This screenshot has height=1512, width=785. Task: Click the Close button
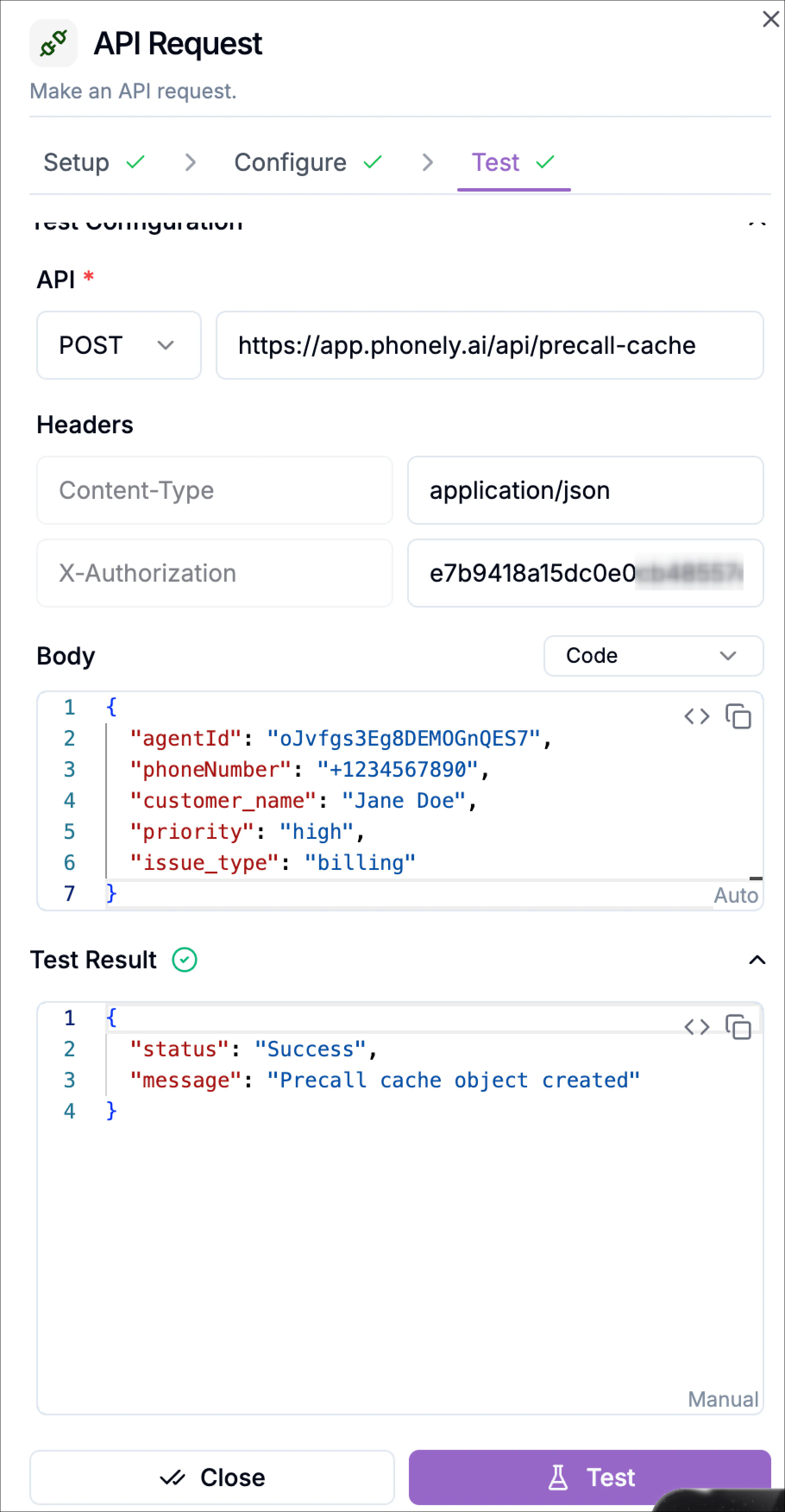212,1477
